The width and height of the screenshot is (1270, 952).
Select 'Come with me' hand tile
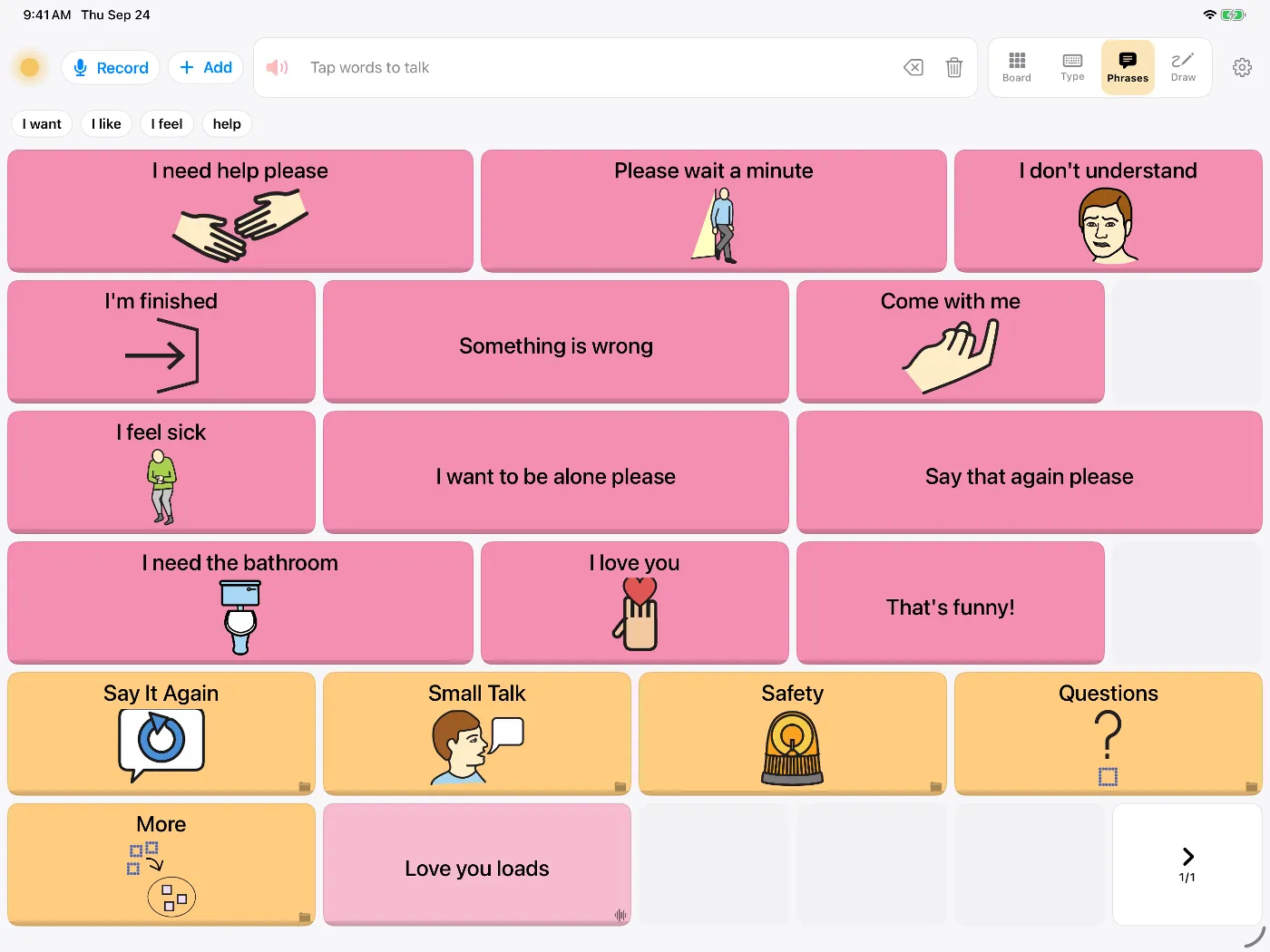click(x=951, y=341)
